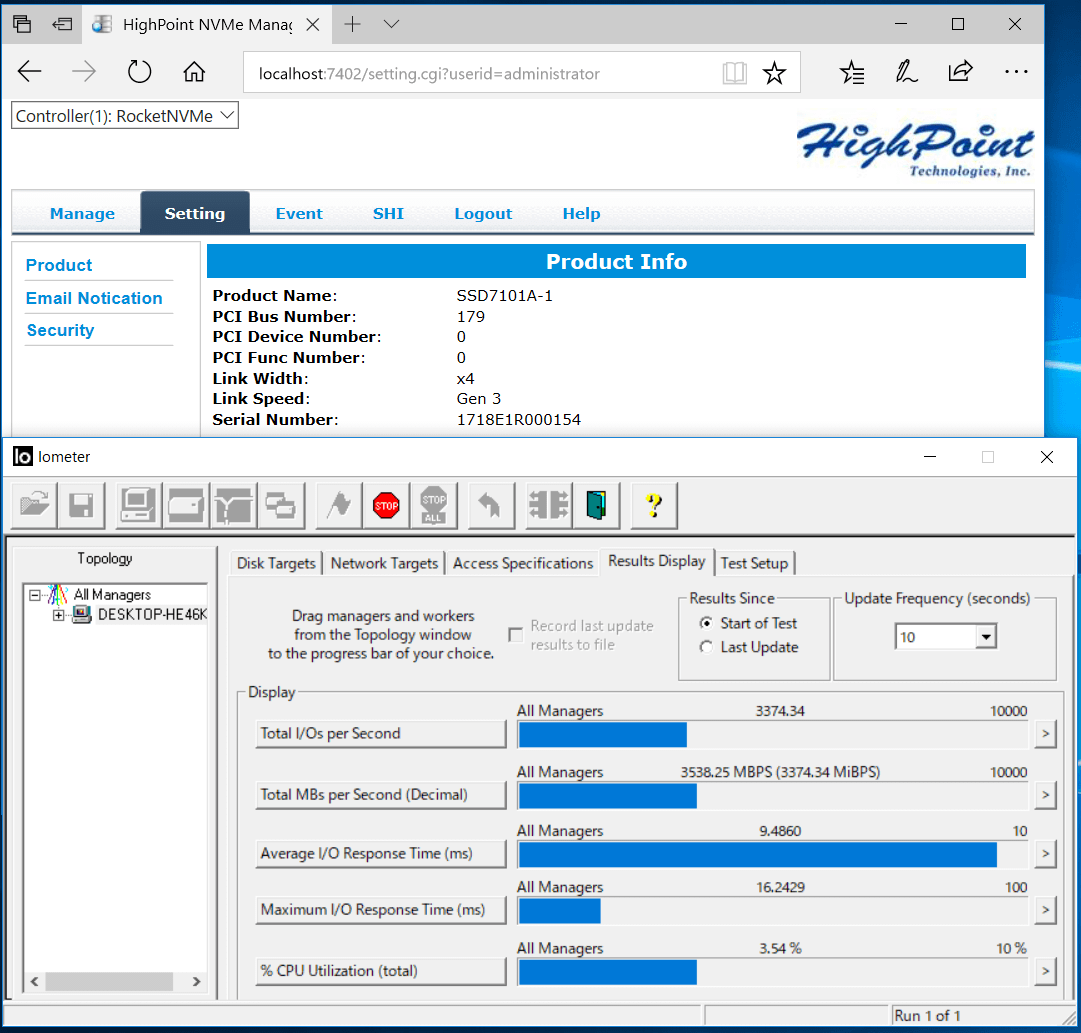Screen dimensions: 1081x1033
Task: Switch to the Disk Targets tab
Action: coord(276,563)
